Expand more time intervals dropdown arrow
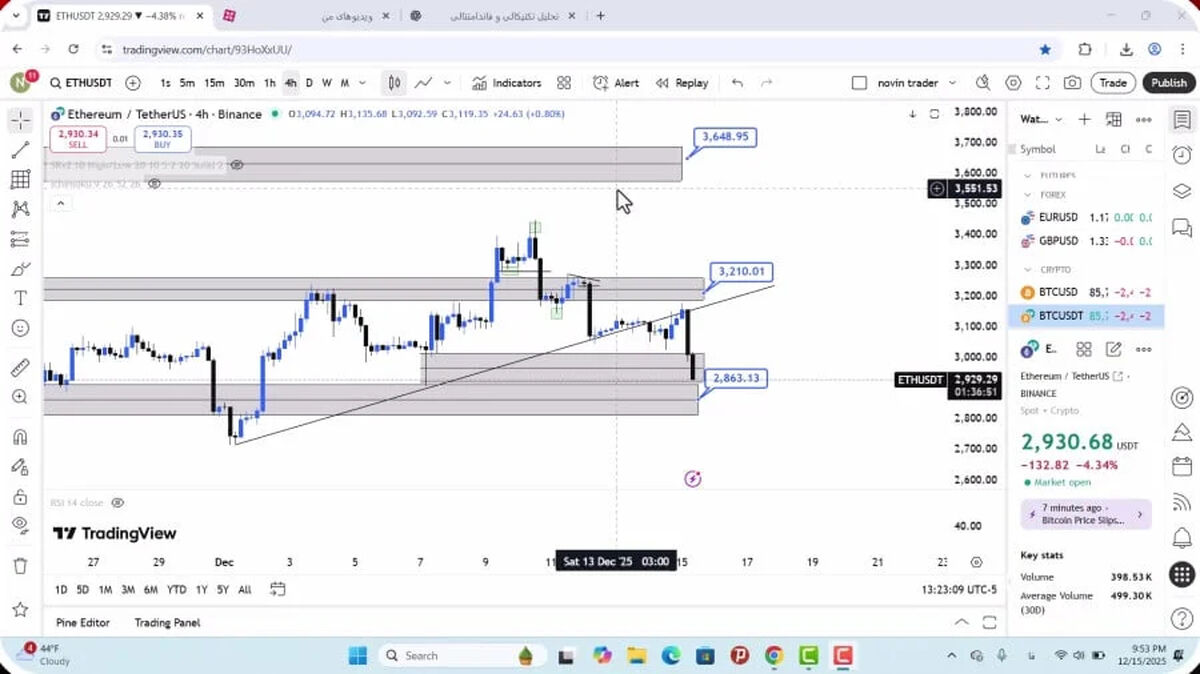 362,83
